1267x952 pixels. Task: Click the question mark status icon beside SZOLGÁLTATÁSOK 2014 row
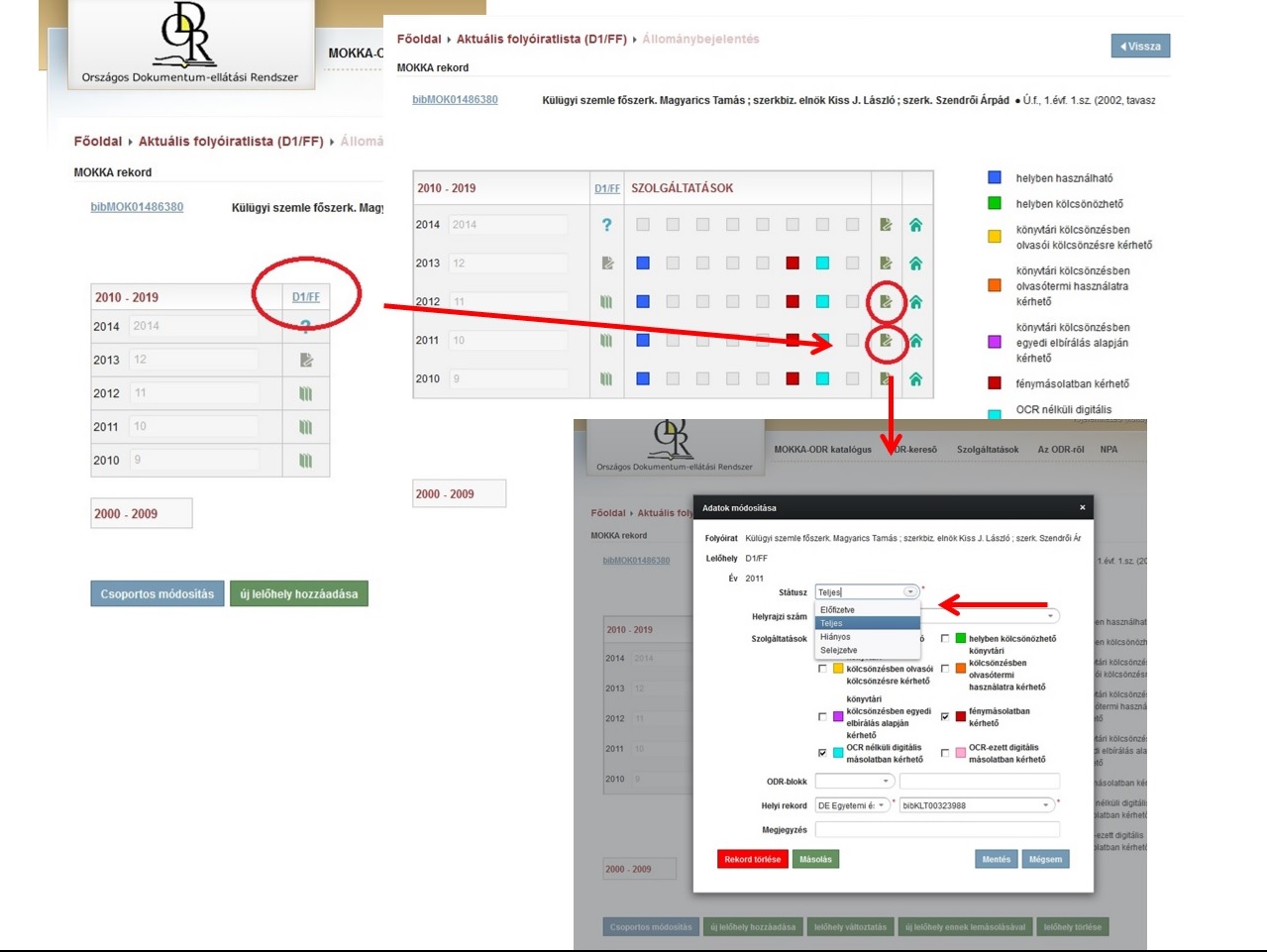tap(606, 225)
